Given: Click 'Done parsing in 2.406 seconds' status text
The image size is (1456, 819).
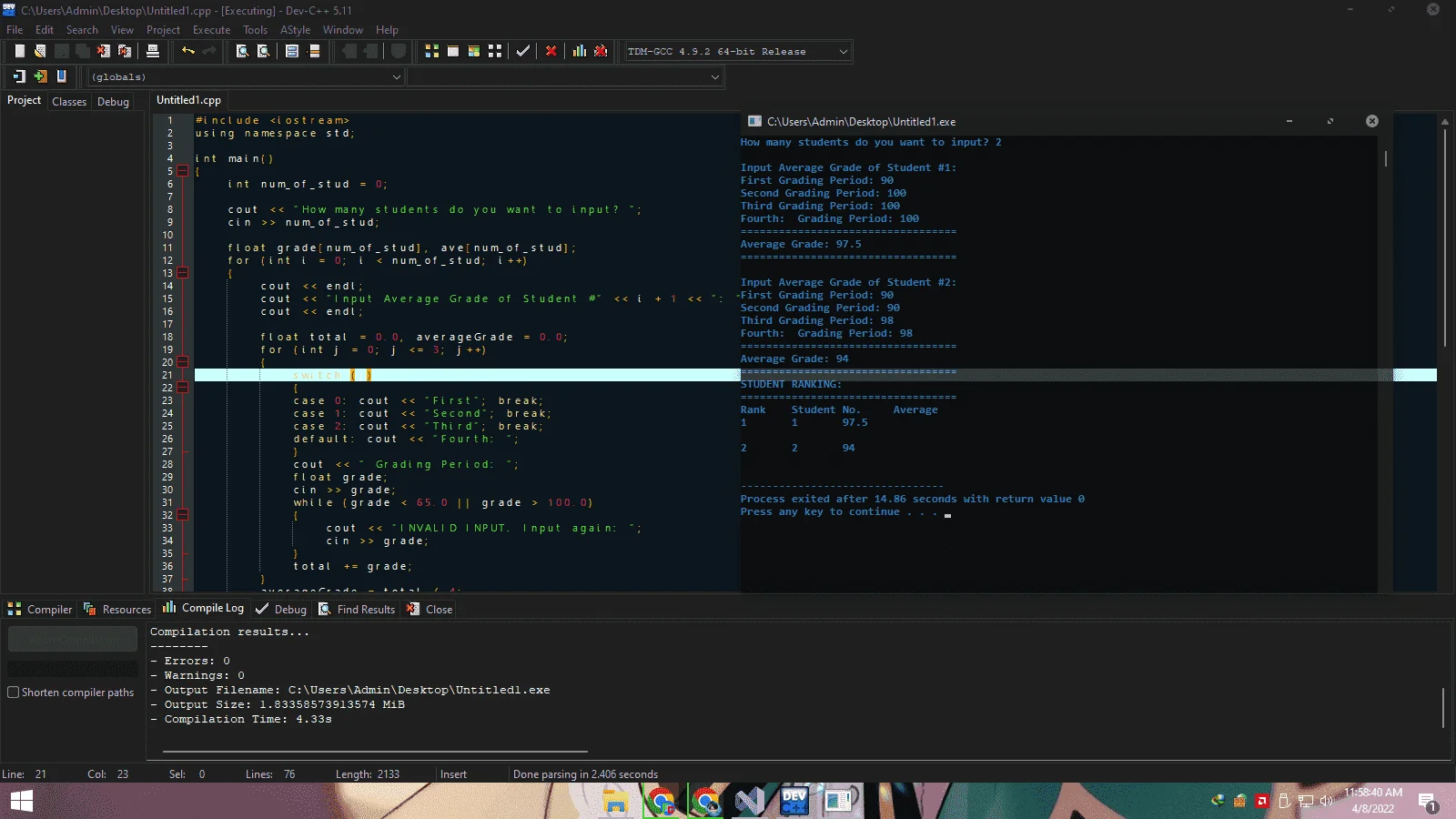Looking at the screenshot, I should (x=585, y=774).
